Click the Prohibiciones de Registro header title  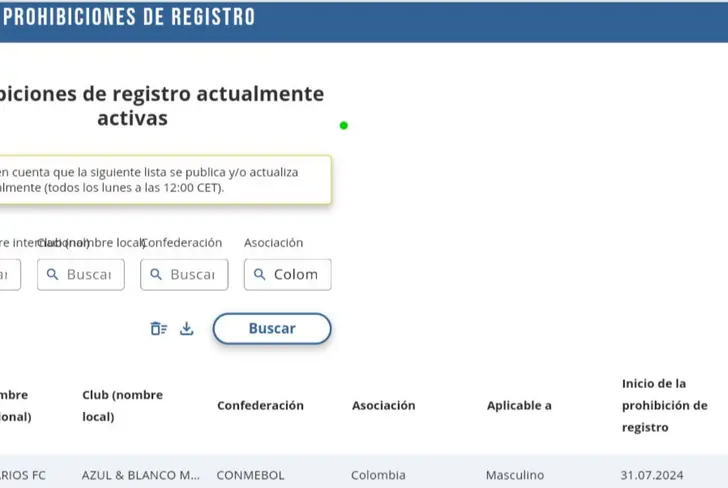click(130, 17)
